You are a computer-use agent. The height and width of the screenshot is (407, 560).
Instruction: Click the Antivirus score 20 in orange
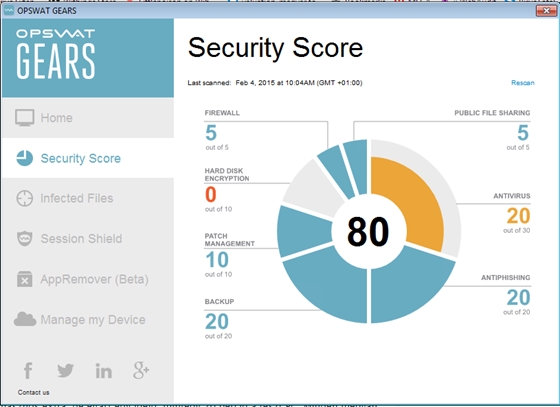(519, 216)
